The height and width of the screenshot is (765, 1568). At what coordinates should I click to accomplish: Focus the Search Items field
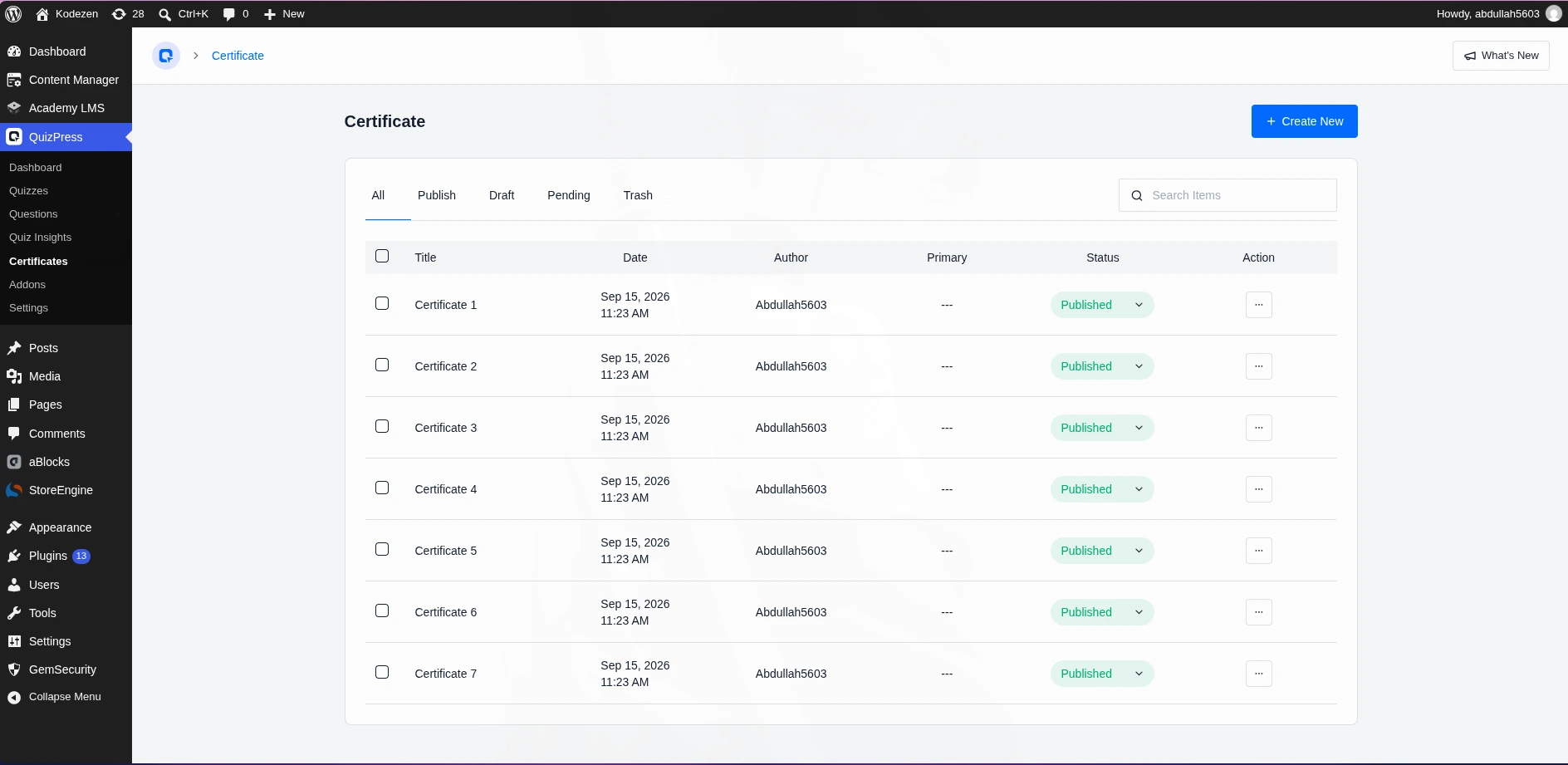1227,195
